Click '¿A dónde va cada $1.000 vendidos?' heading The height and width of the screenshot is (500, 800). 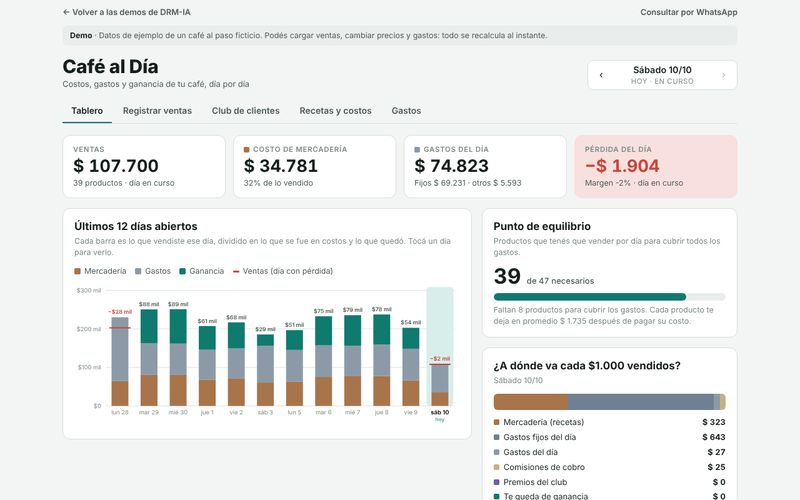pyautogui.click(x=587, y=366)
